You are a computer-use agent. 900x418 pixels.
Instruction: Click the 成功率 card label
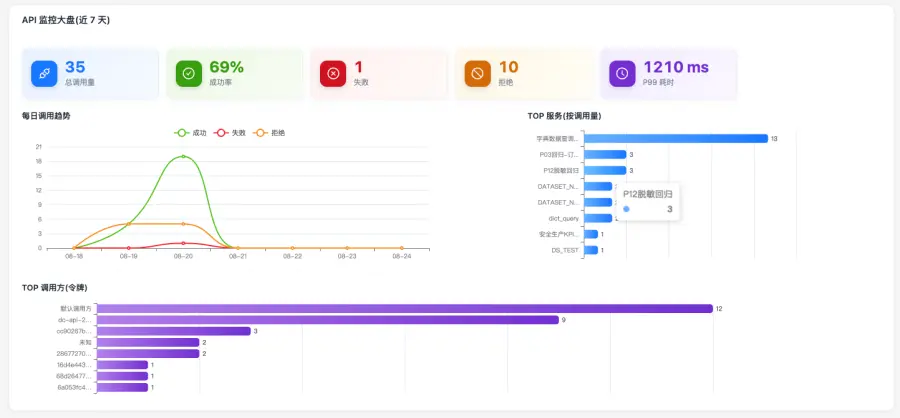pyautogui.click(x=220, y=83)
